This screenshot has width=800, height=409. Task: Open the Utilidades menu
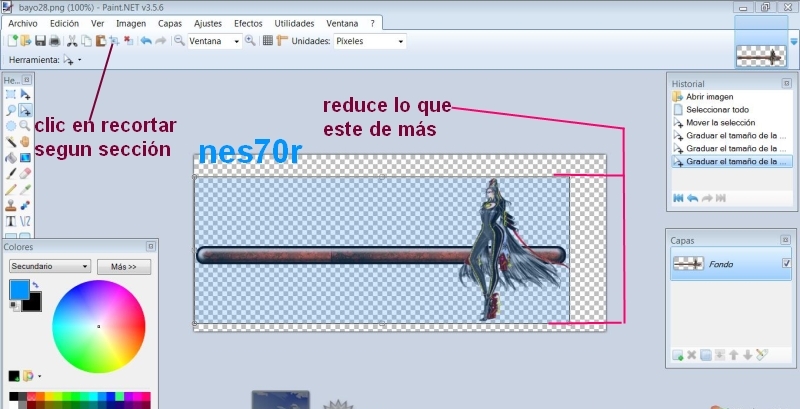(294, 23)
